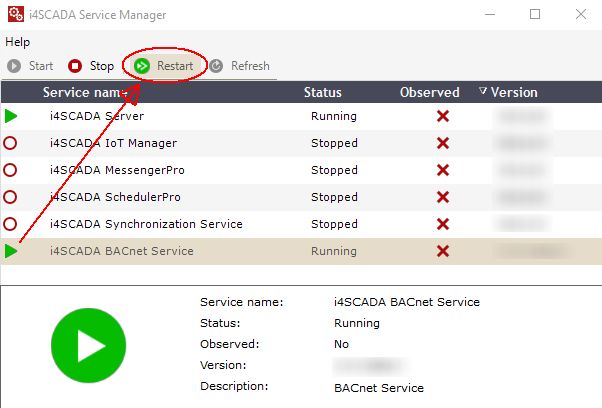This screenshot has width=602, height=408.
Task: Click Observed X mark for Synchronization Service
Action: pyautogui.click(x=443, y=224)
